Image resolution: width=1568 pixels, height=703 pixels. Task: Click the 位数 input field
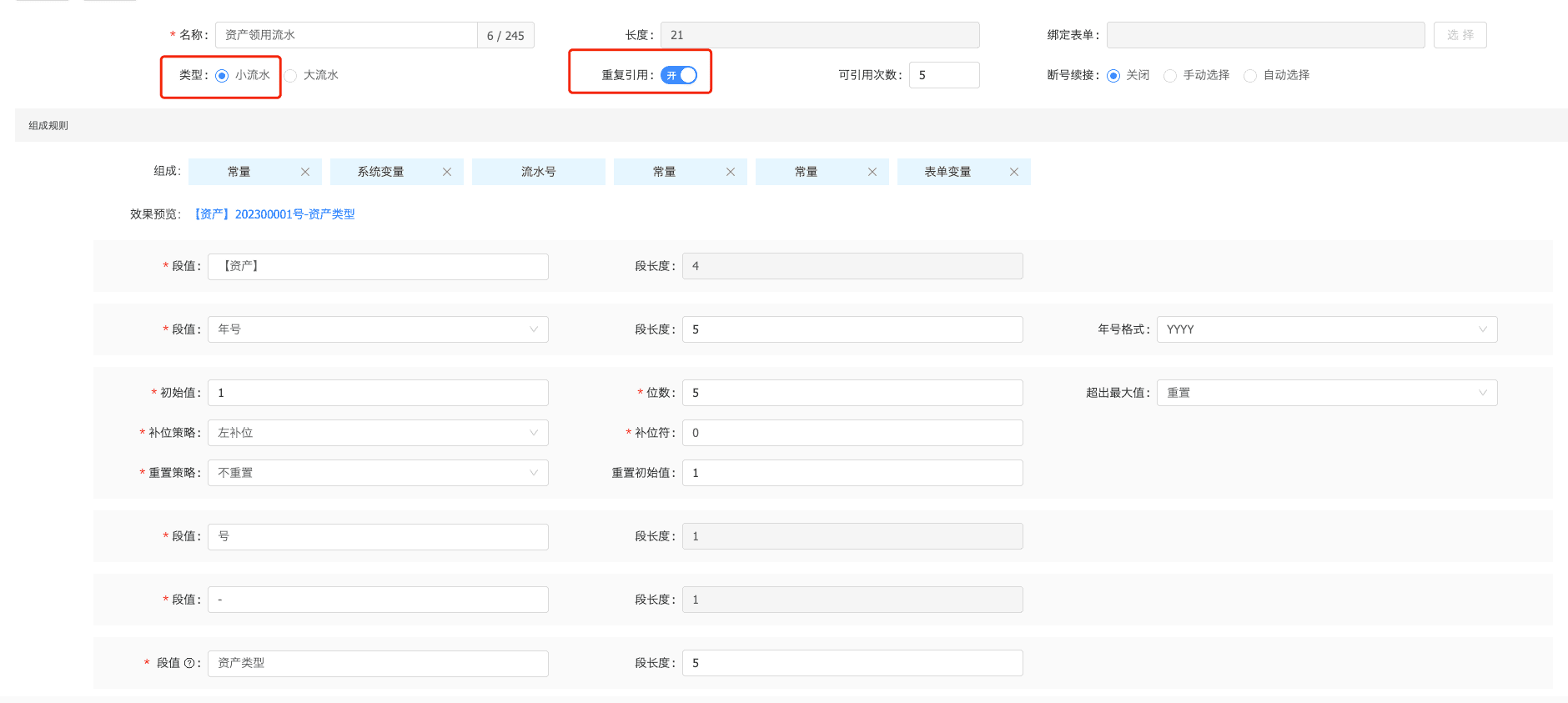click(x=852, y=393)
